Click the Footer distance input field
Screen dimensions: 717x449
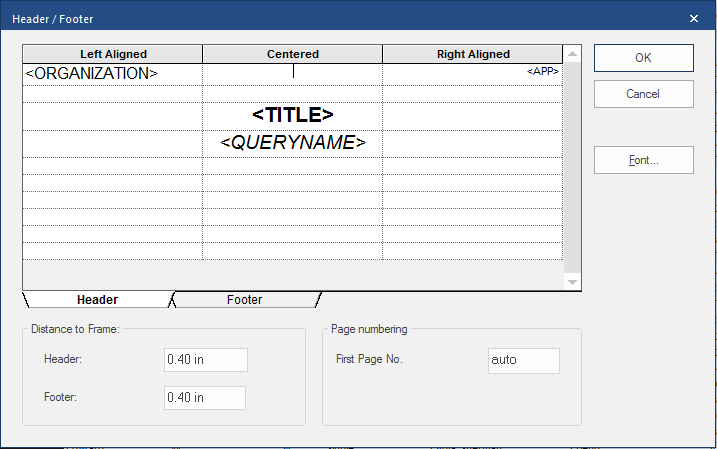(205, 397)
